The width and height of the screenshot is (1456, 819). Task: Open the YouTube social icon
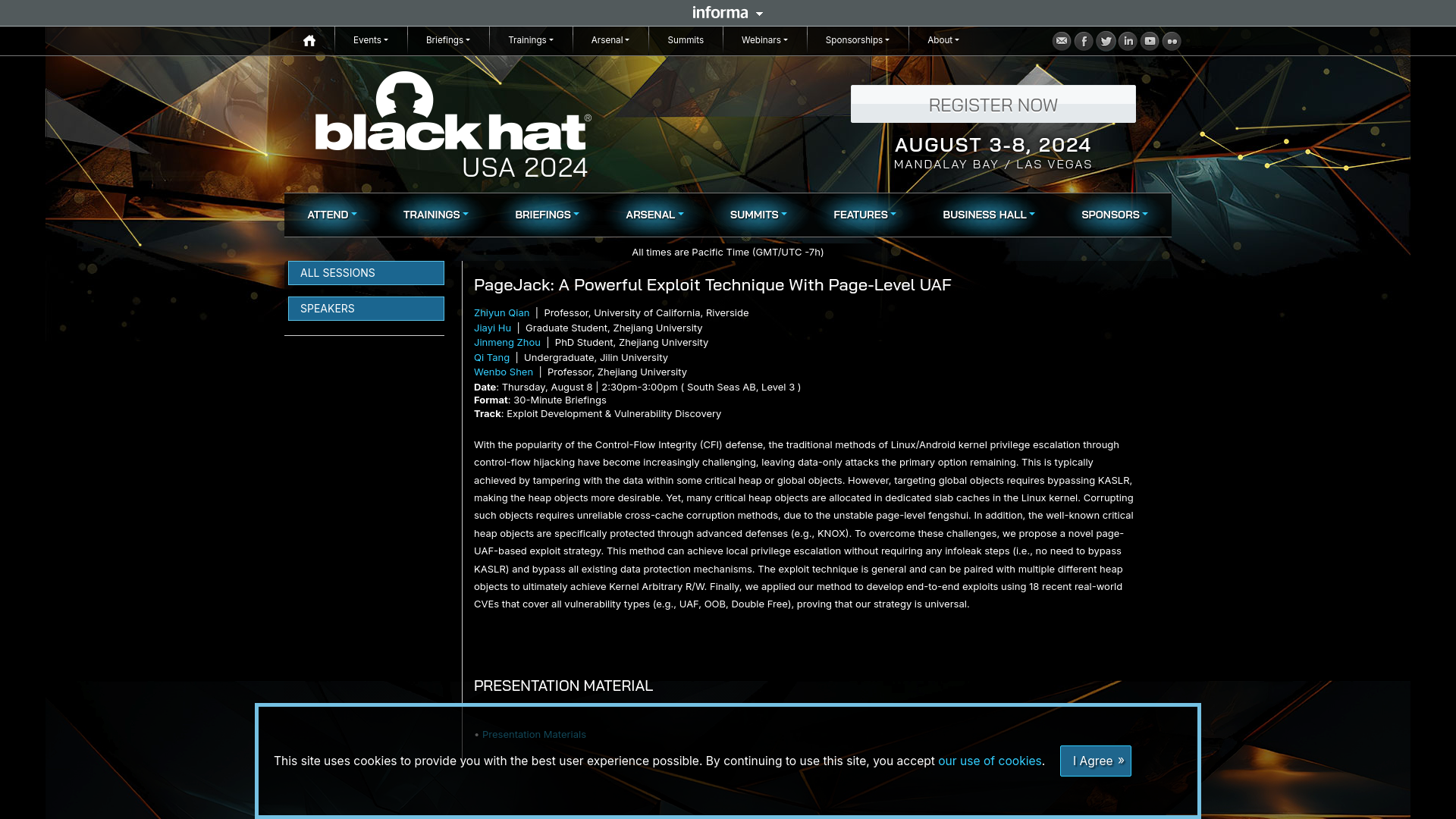(x=1150, y=41)
